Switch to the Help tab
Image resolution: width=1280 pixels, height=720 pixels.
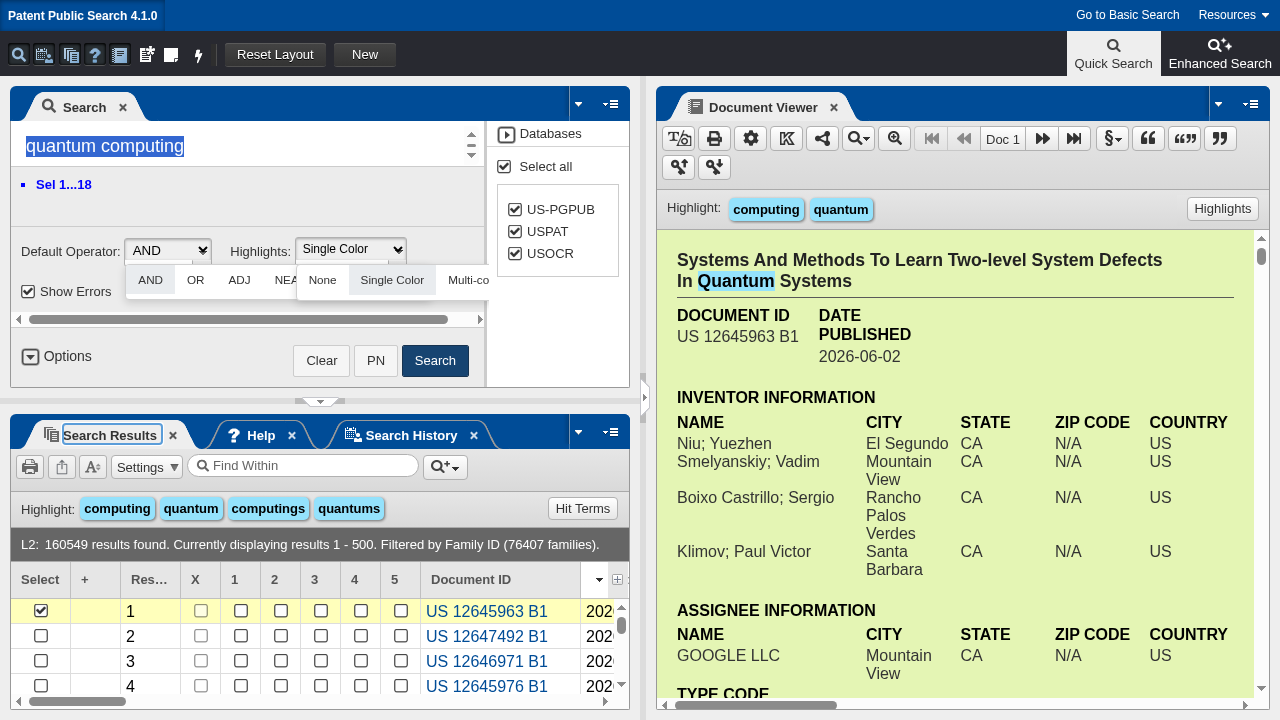261,435
